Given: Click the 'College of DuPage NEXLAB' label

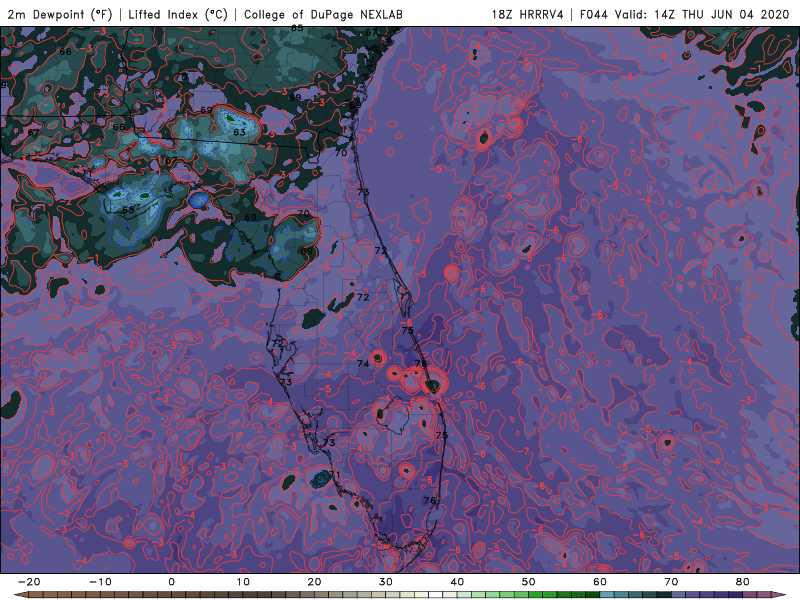Looking at the screenshot, I should pyautogui.click(x=323, y=14).
